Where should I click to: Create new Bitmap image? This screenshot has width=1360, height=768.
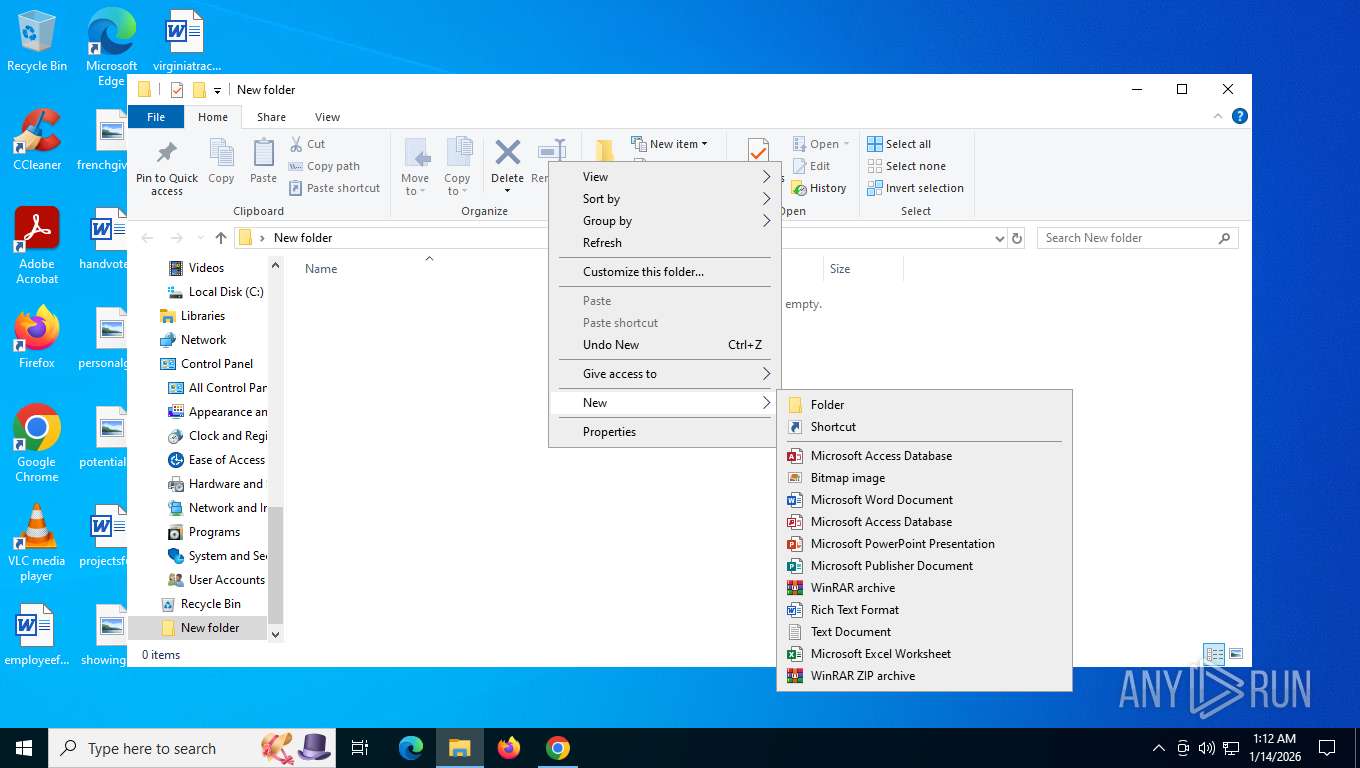[924, 478]
